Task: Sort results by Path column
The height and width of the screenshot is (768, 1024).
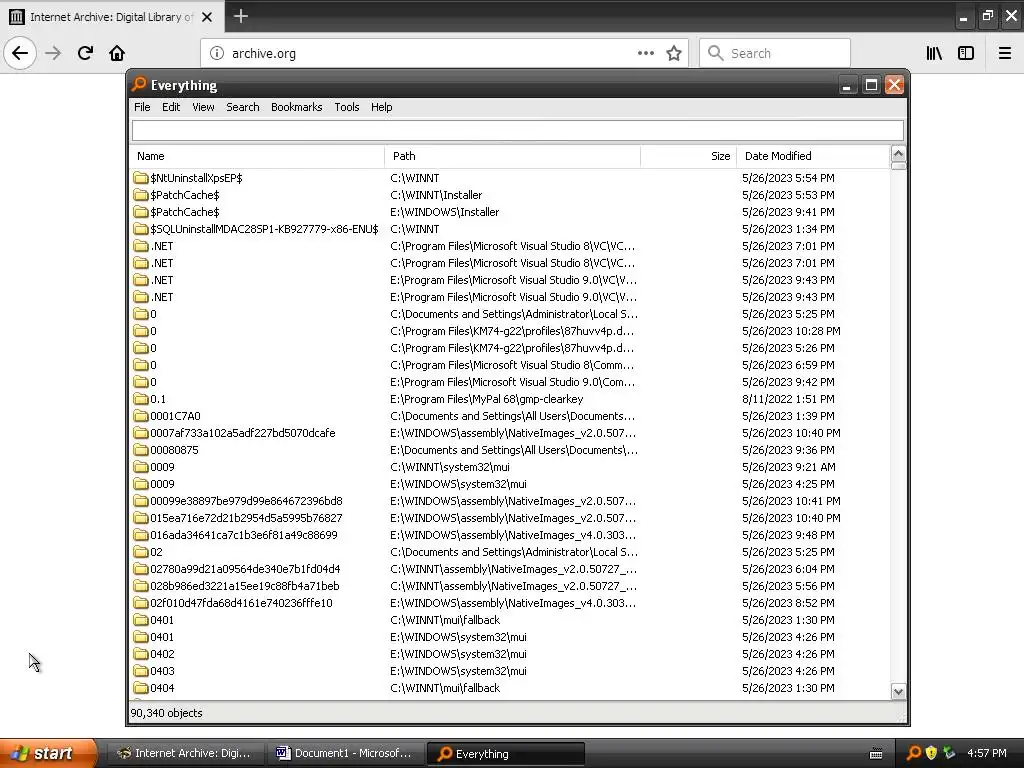Action: click(513, 156)
